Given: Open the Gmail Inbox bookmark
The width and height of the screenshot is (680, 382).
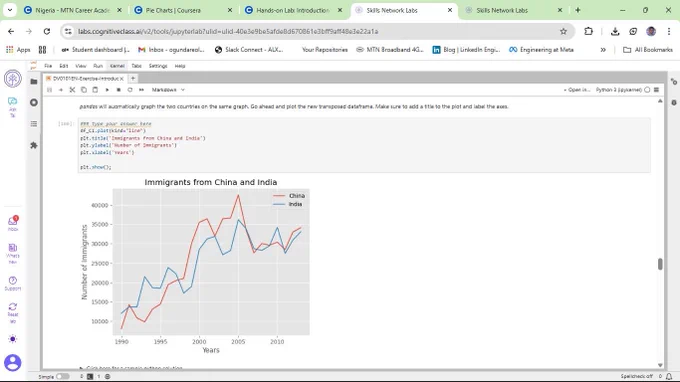Looking at the screenshot, I should 171,50.
